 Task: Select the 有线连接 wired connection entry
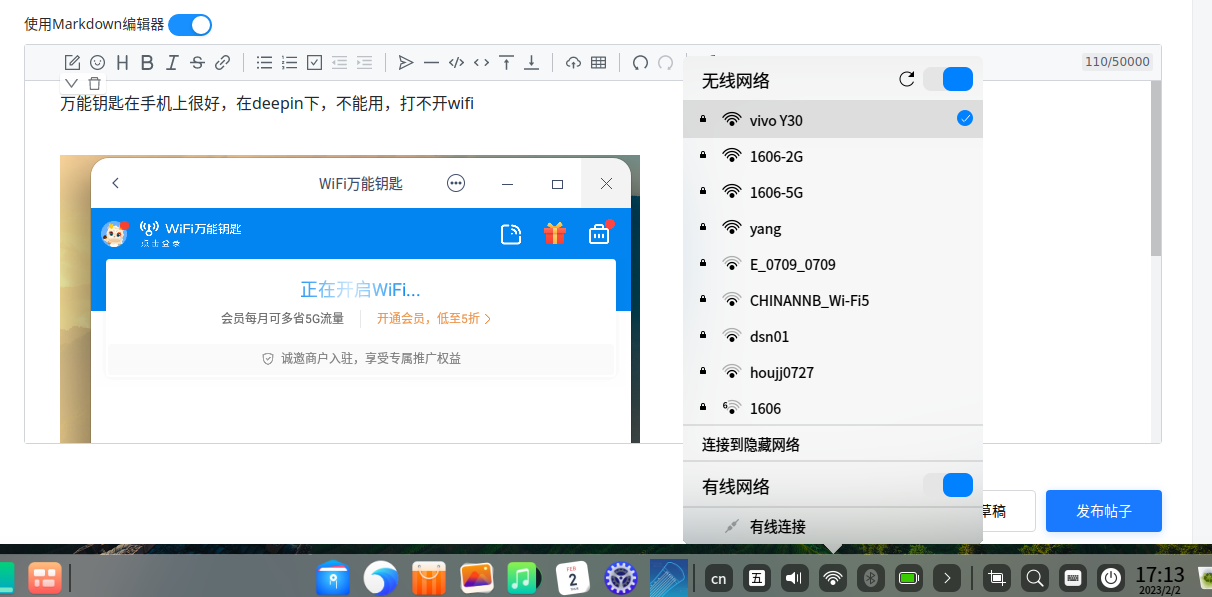click(x=833, y=526)
